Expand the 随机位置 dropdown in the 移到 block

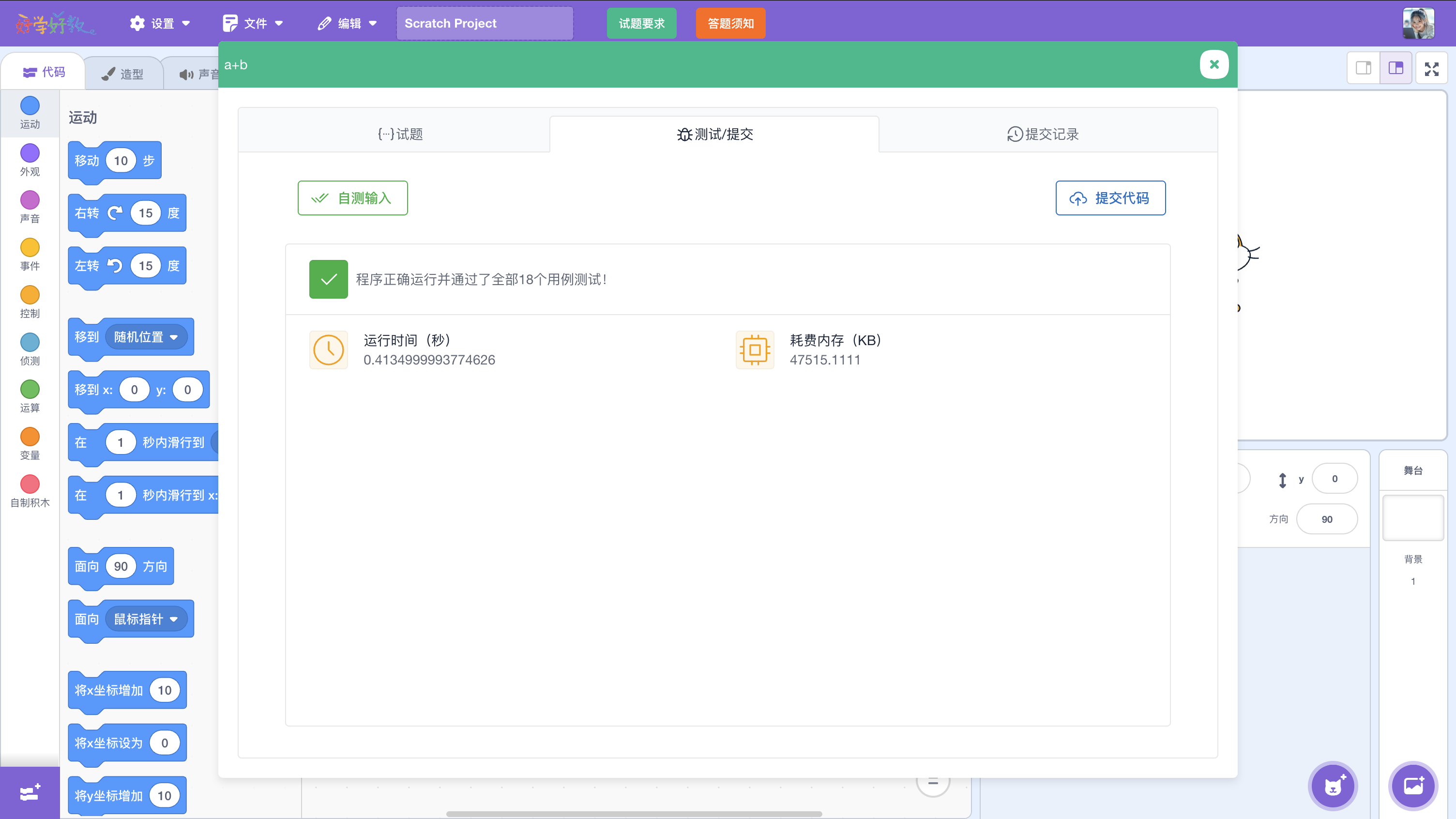point(147,337)
